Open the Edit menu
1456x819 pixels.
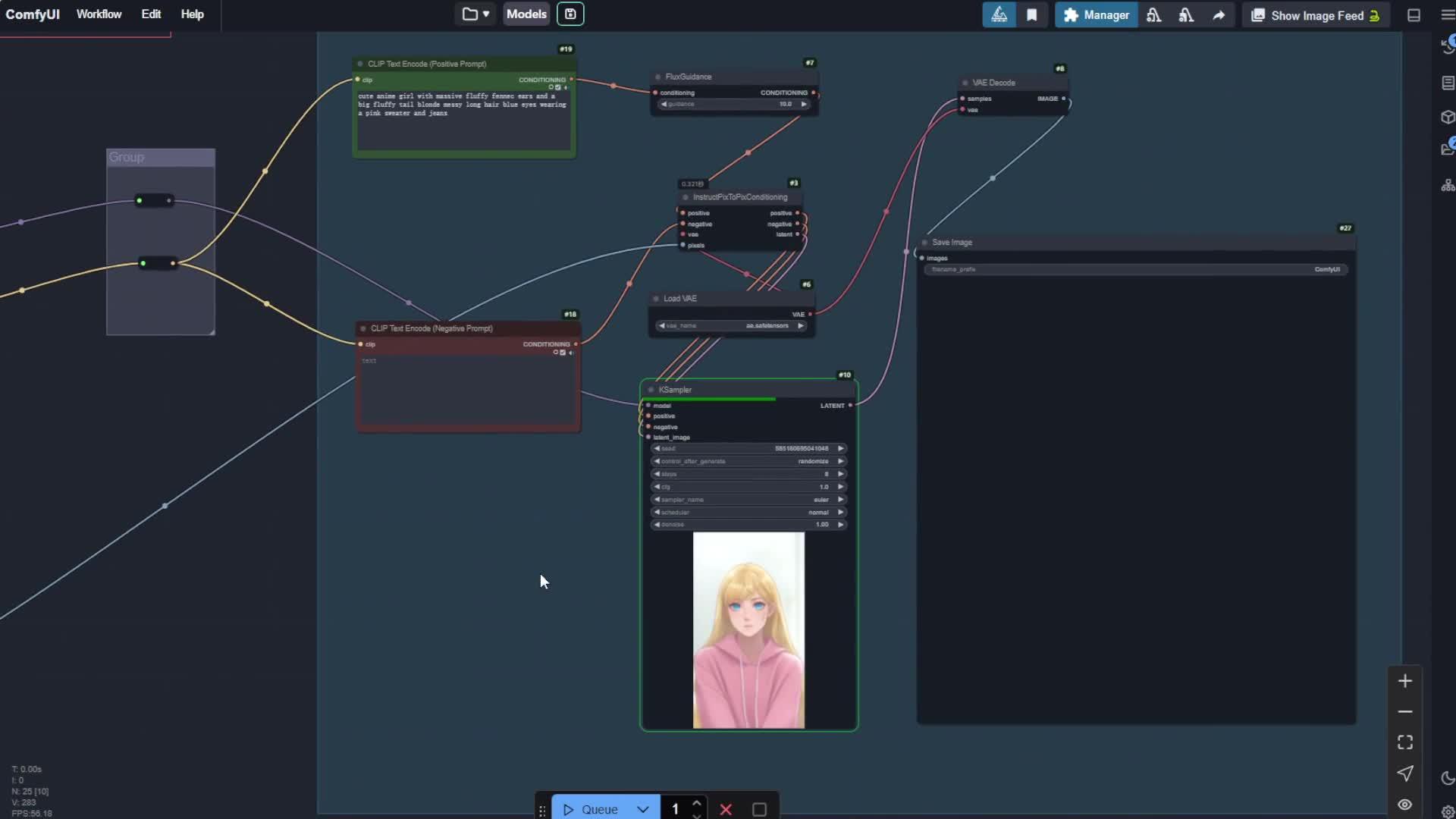point(151,14)
